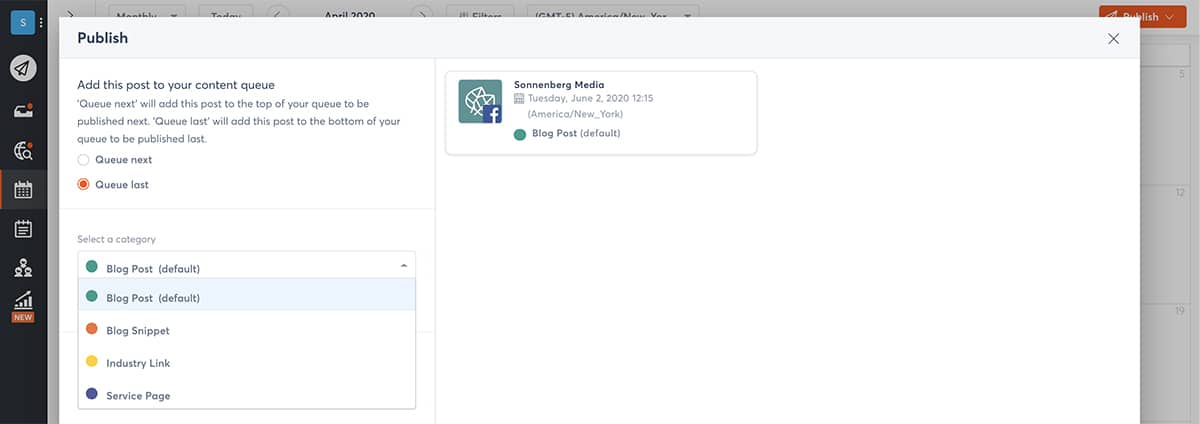
Task: Click the paper plane publish icon in sidebar
Action: coord(23,68)
